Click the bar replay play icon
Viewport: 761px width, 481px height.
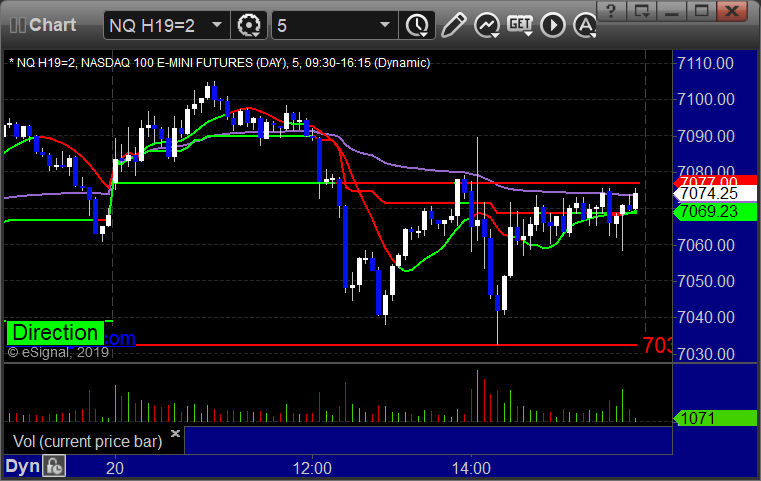coord(553,25)
